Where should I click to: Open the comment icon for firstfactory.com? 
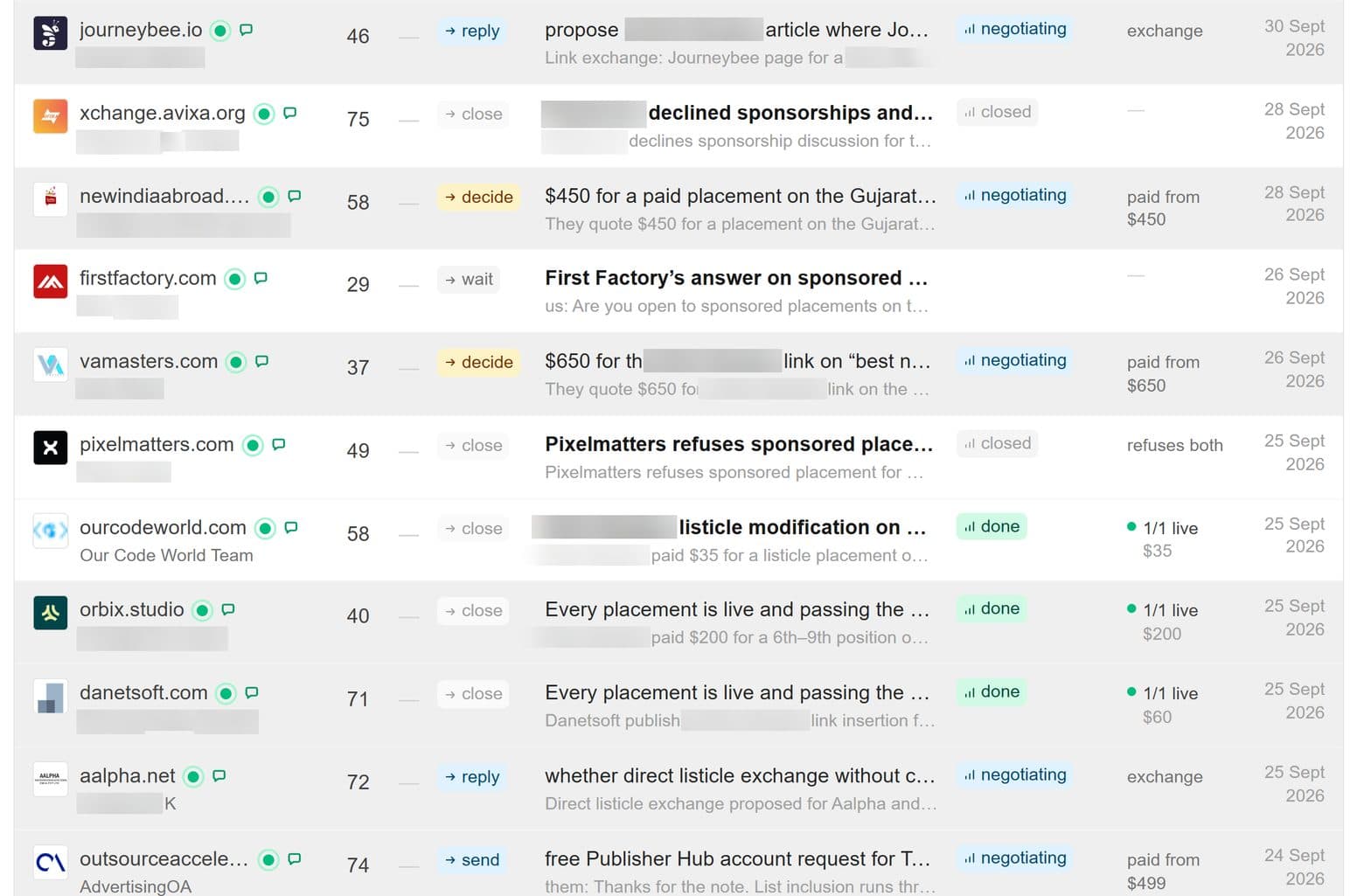(261, 278)
